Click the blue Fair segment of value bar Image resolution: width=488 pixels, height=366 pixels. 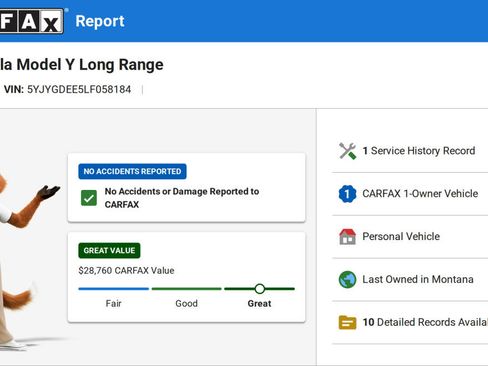[114, 289]
